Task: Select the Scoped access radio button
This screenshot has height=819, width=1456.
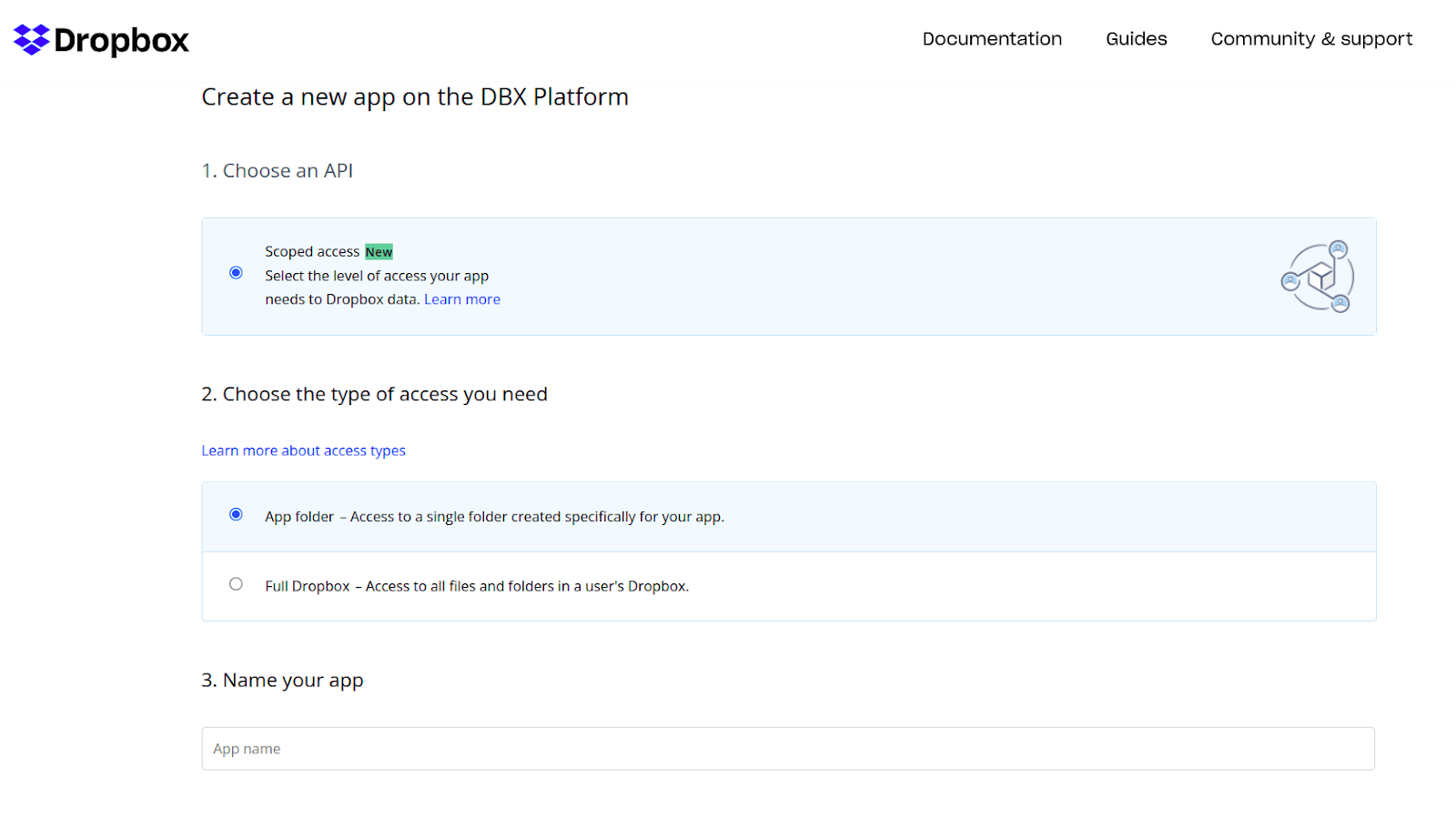Action: point(236,272)
